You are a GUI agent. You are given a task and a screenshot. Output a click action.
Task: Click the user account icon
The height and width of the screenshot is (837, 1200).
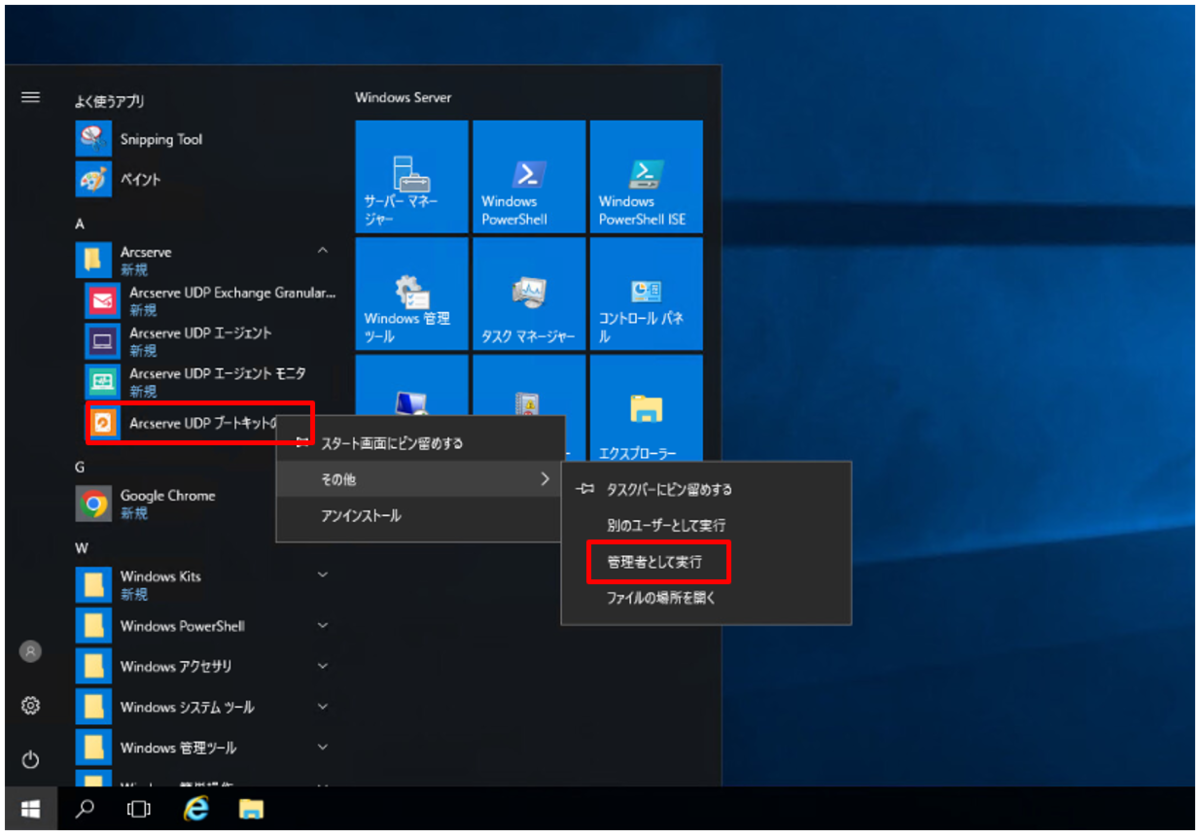pos(31,651)
